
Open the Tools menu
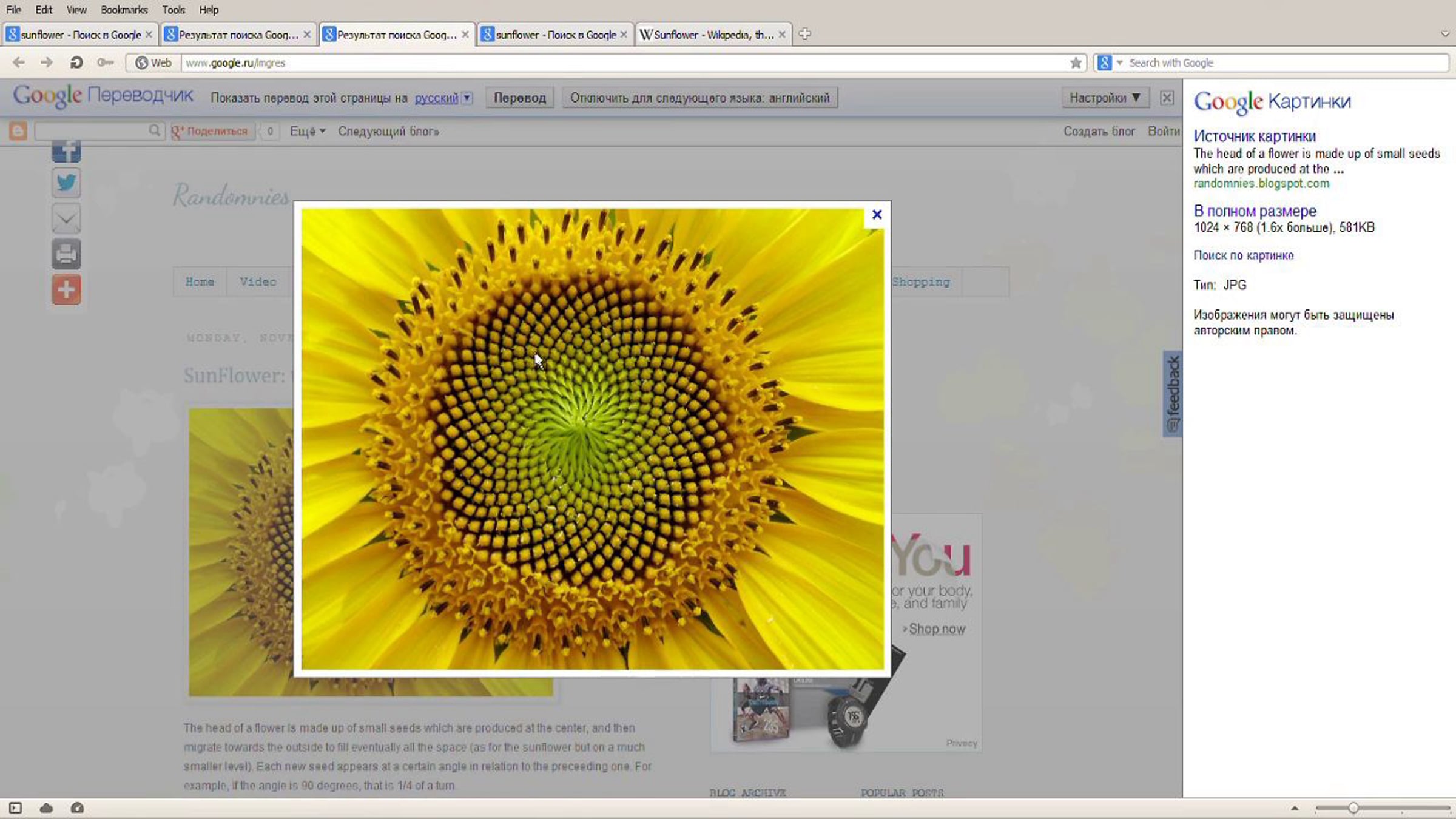pyautogui.click(x=174, y=10)
